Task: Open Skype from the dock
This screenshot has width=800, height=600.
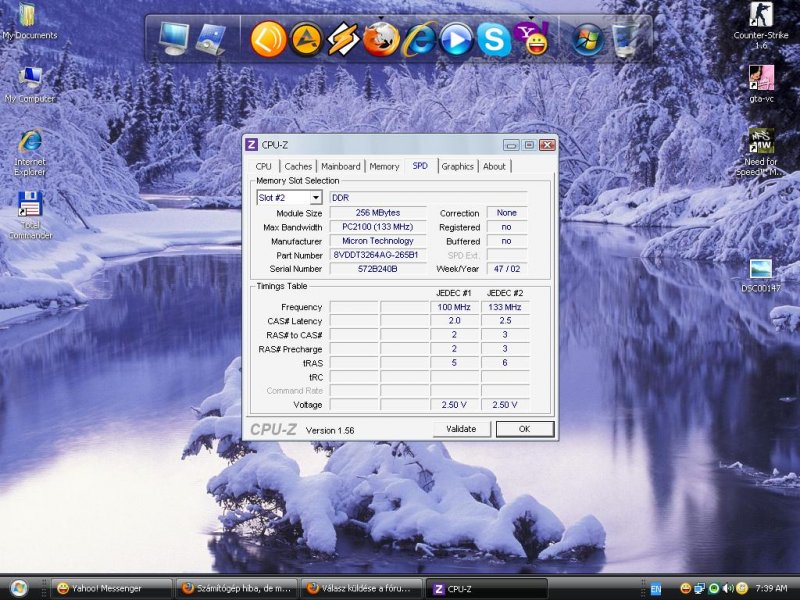Action: [493, 39]
